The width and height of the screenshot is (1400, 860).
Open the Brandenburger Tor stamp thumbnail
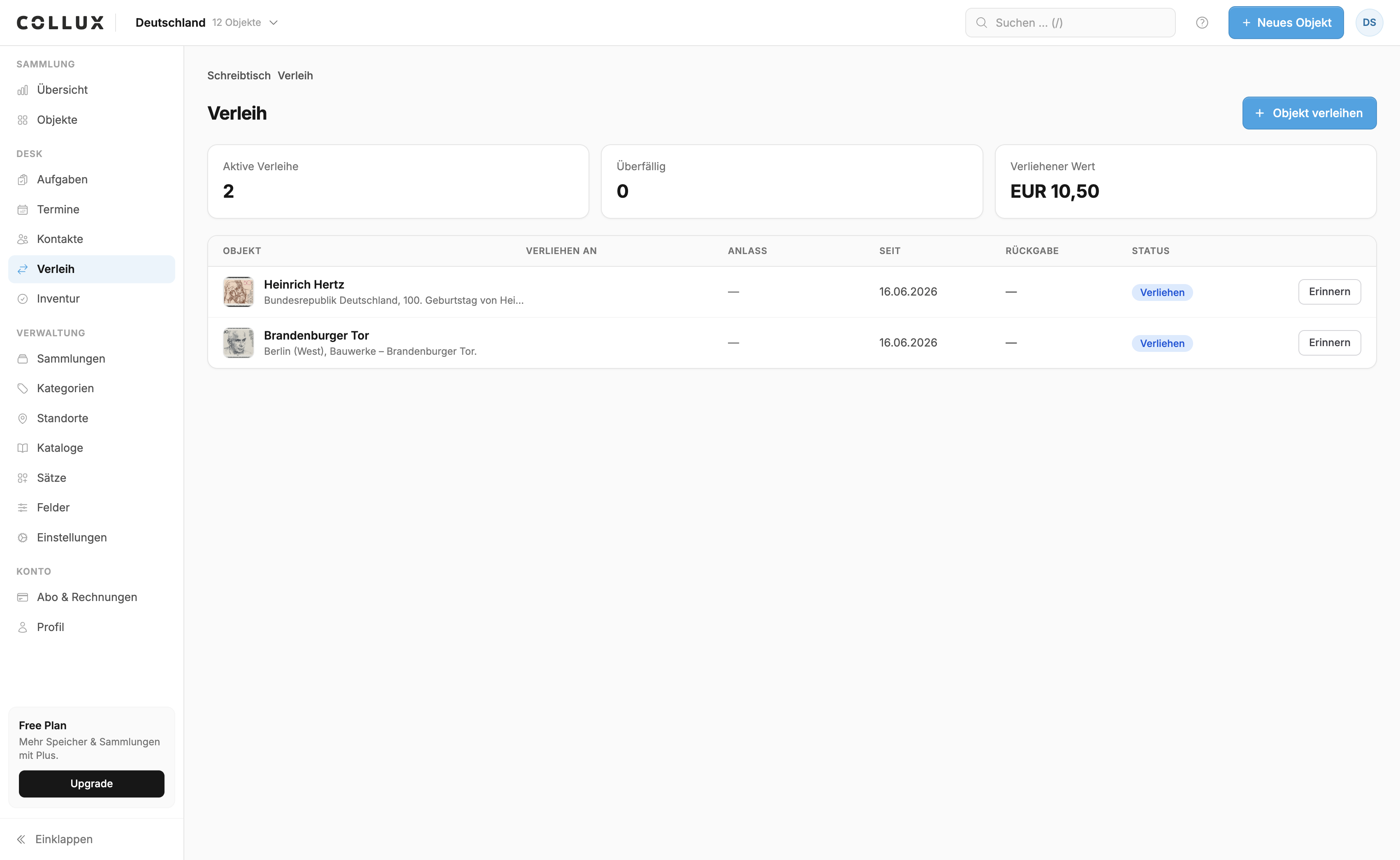(x=239, y=342)
